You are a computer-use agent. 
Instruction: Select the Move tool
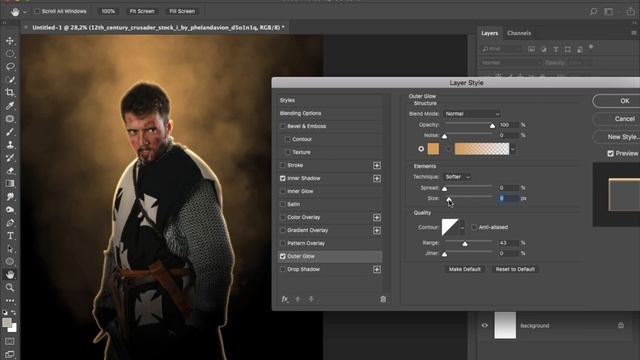[10, 41]
